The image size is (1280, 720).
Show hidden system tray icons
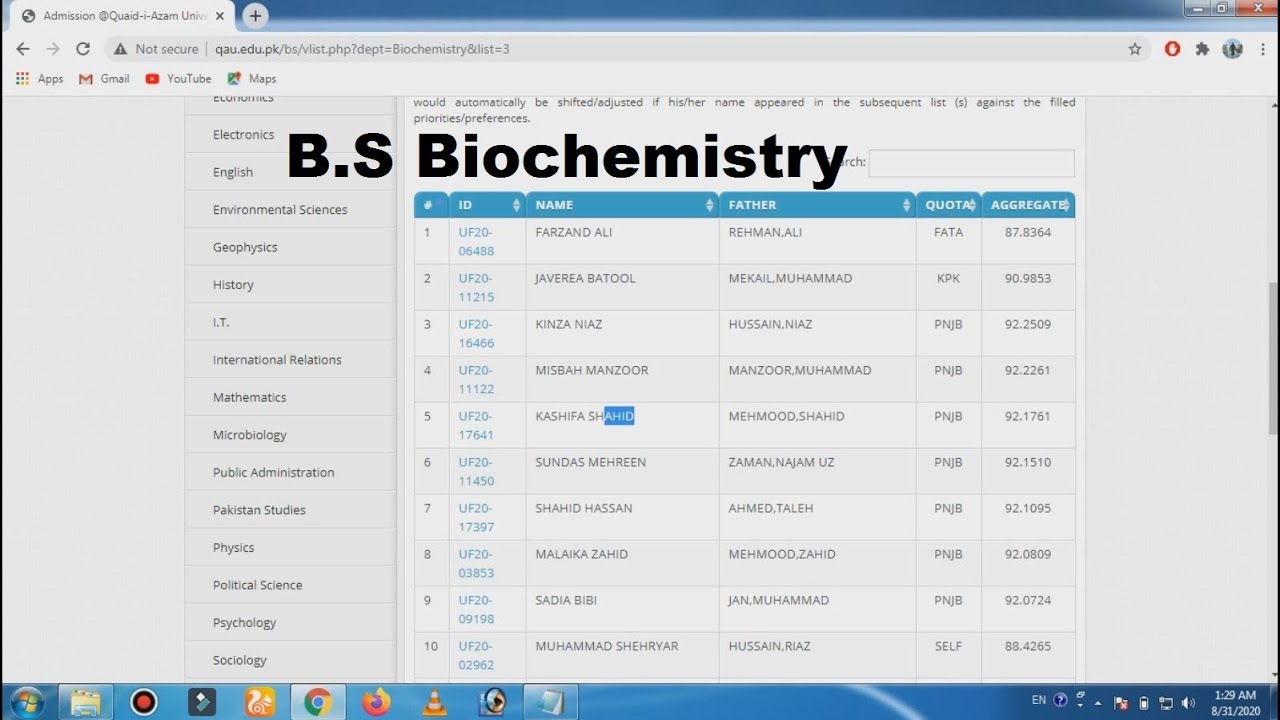[x=1099, y=702]
